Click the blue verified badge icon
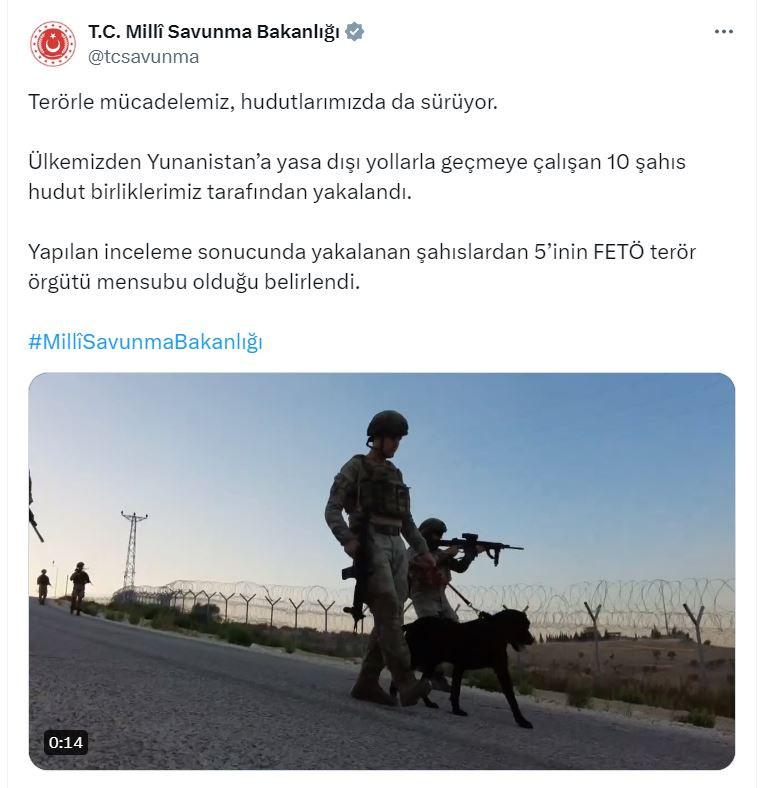The height and width of the screenshot is (788, 774). click(x=355, y=32)
